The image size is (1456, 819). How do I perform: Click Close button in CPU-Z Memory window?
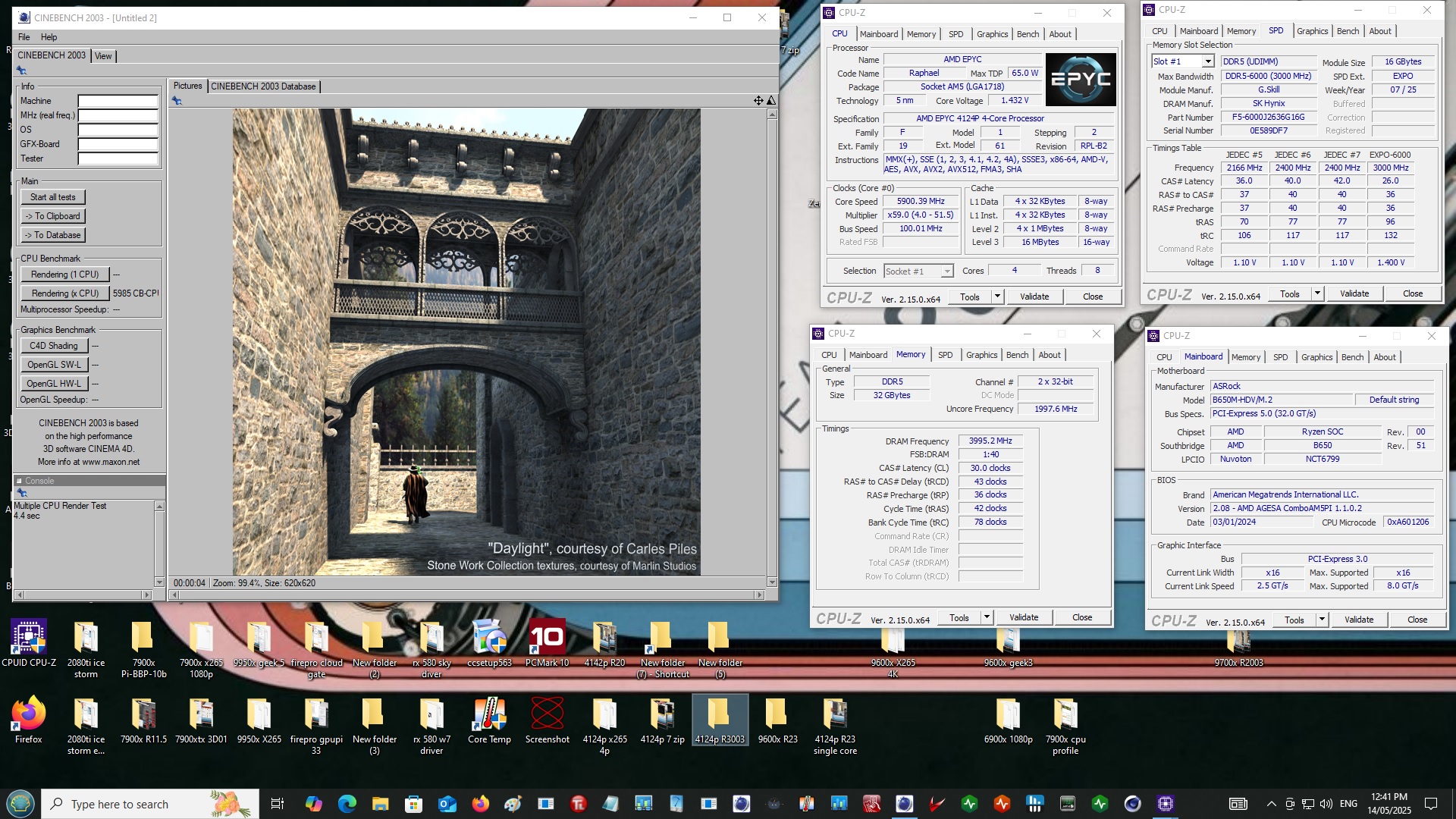click(x=1082, y=617)
